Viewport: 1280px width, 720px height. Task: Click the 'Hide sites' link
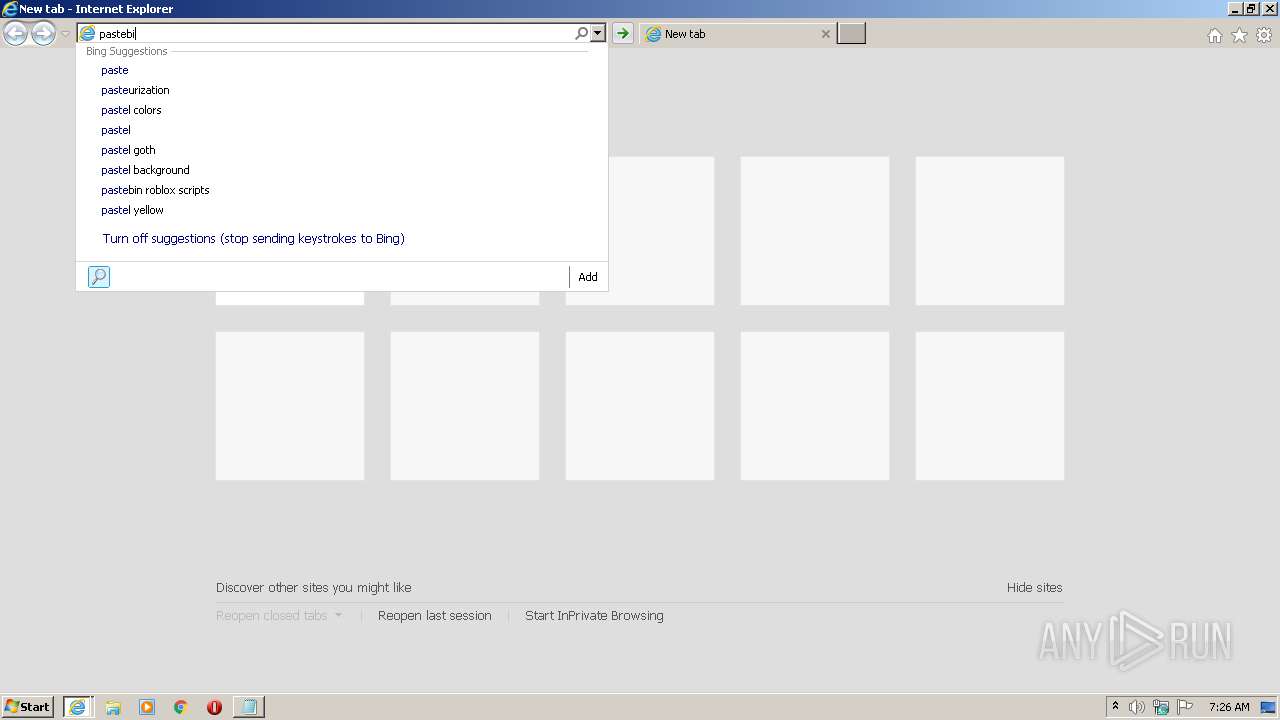click(1035, 588)
